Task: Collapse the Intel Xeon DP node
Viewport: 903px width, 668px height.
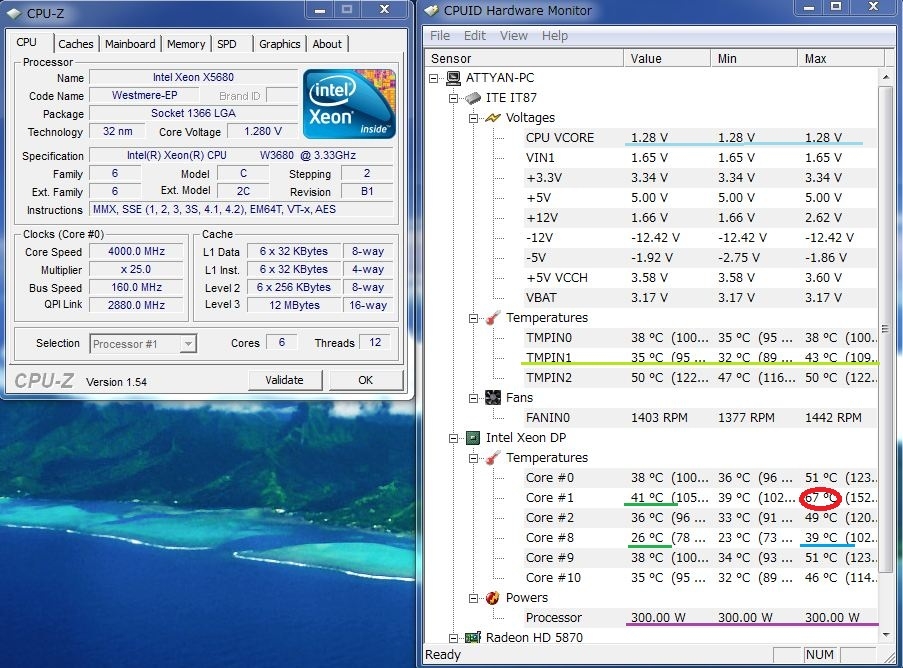Action: coord(454,438)
